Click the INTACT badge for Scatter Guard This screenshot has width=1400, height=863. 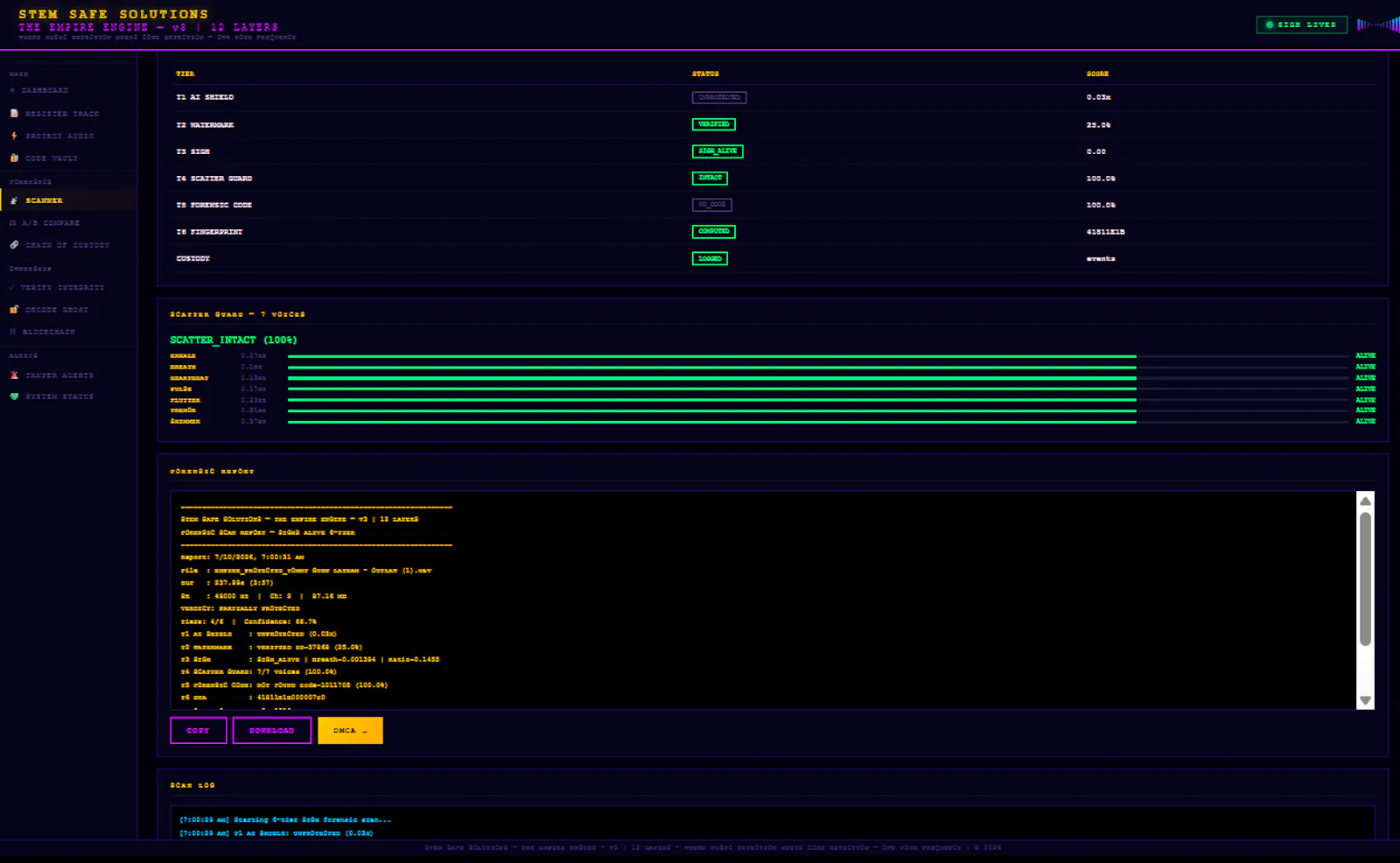point(710,178)
